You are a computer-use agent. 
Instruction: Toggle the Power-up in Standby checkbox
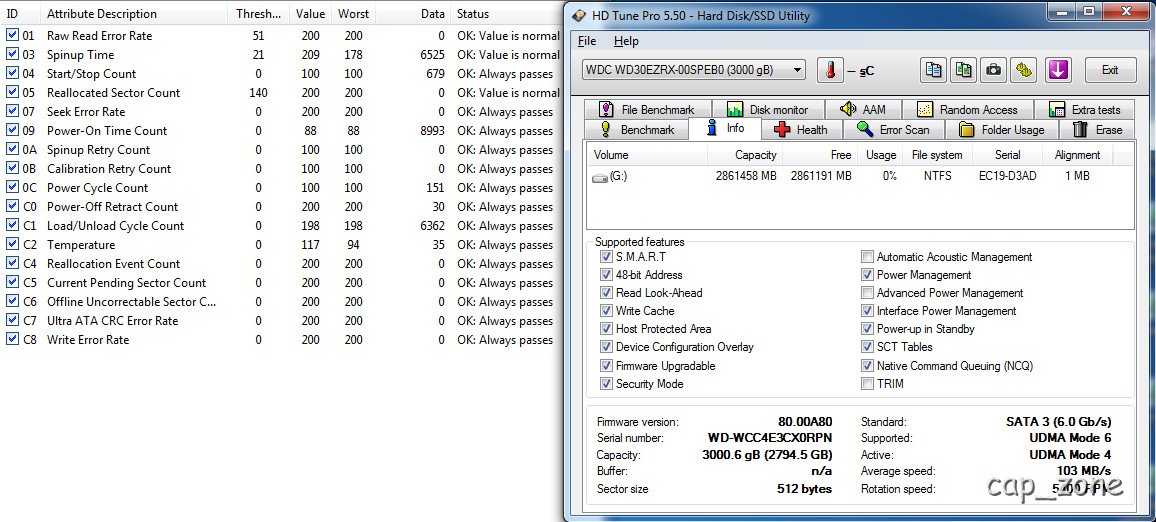[867, 329]
